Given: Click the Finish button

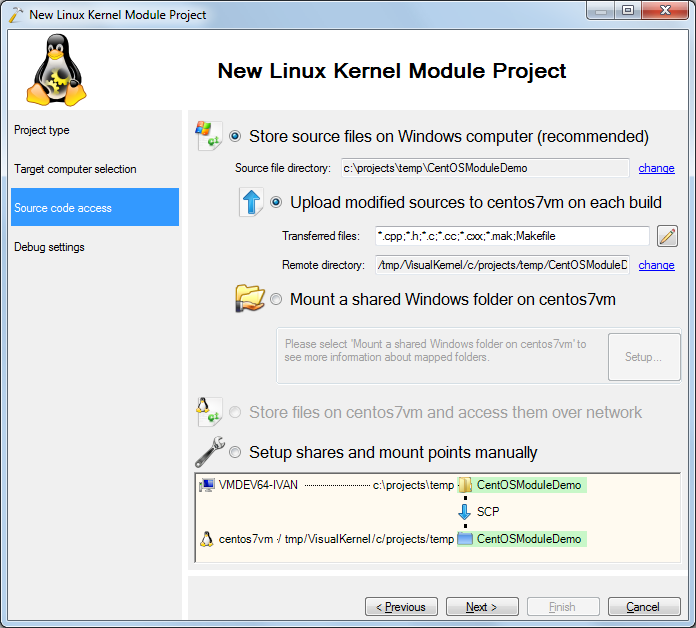Looking at the screenshot, I should pos(563,607).
